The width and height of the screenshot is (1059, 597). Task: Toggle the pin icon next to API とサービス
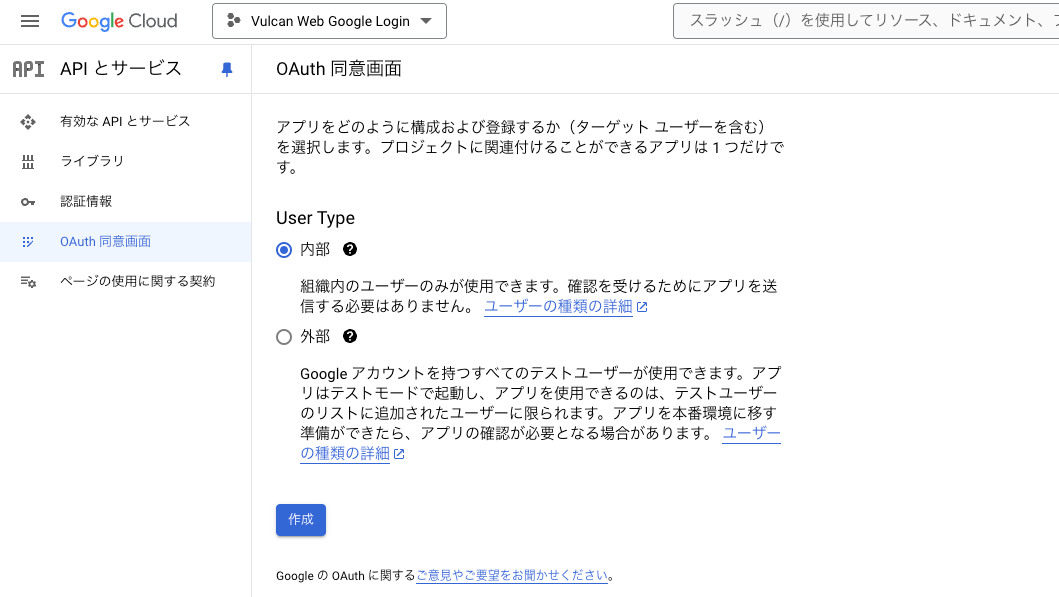coord(227,69)
